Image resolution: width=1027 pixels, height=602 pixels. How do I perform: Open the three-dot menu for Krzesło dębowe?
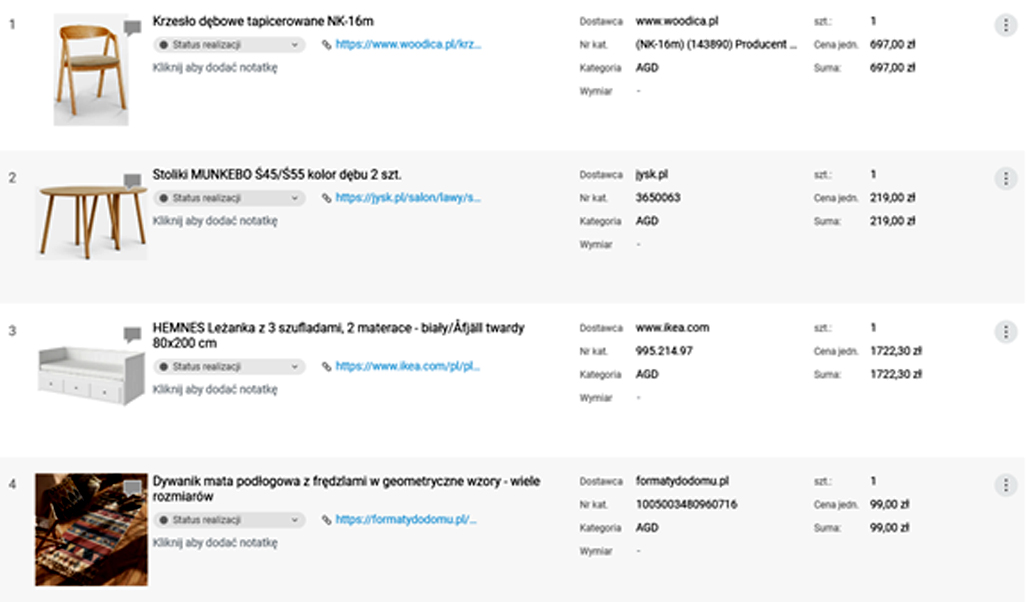click(1005, 25)
